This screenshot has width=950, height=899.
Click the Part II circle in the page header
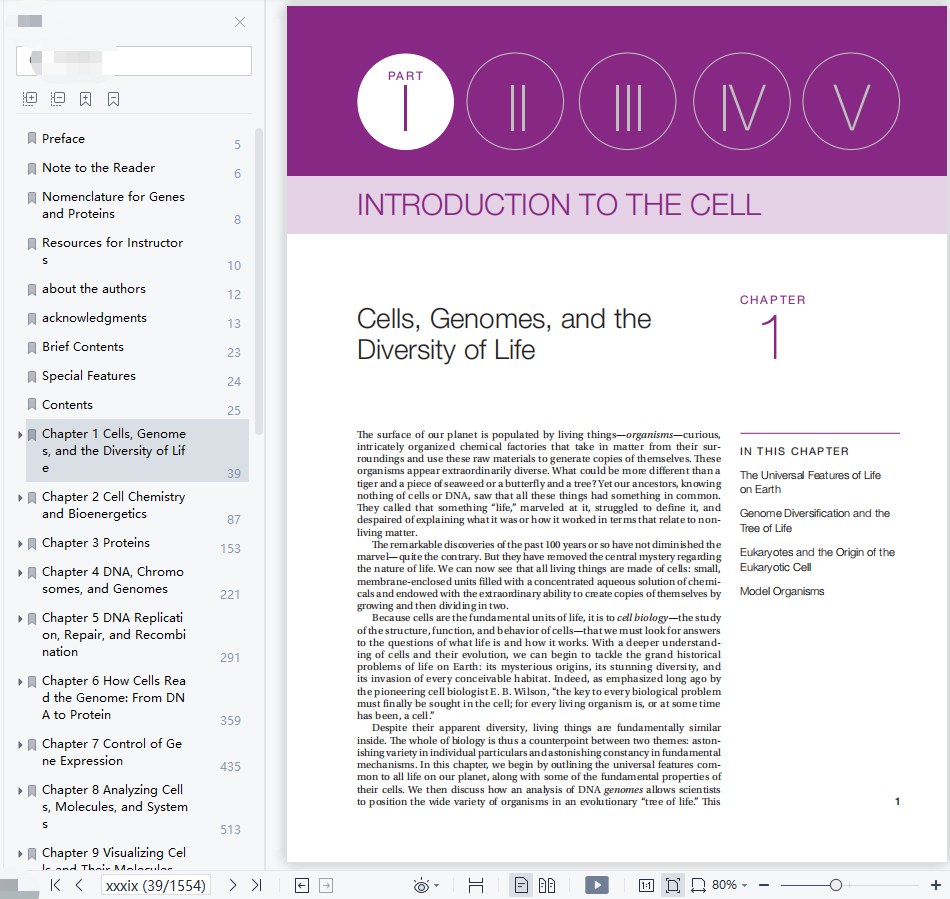pos(515,101)
